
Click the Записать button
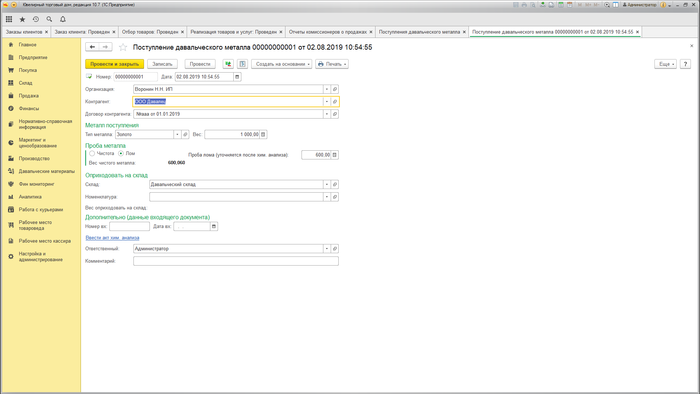click(162, 64)
